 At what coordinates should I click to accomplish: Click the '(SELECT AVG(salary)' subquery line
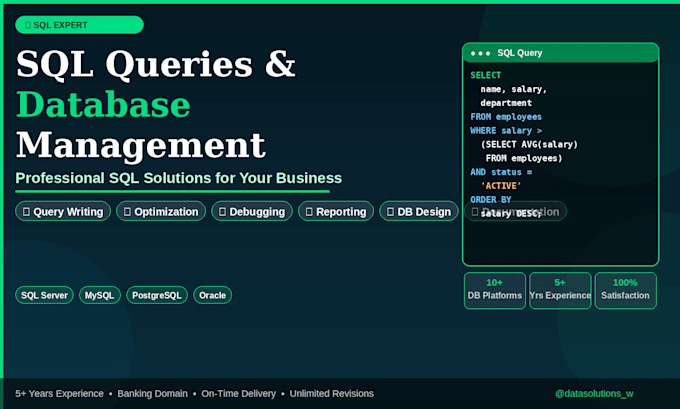pyautogui.click(x=529, y=144)
